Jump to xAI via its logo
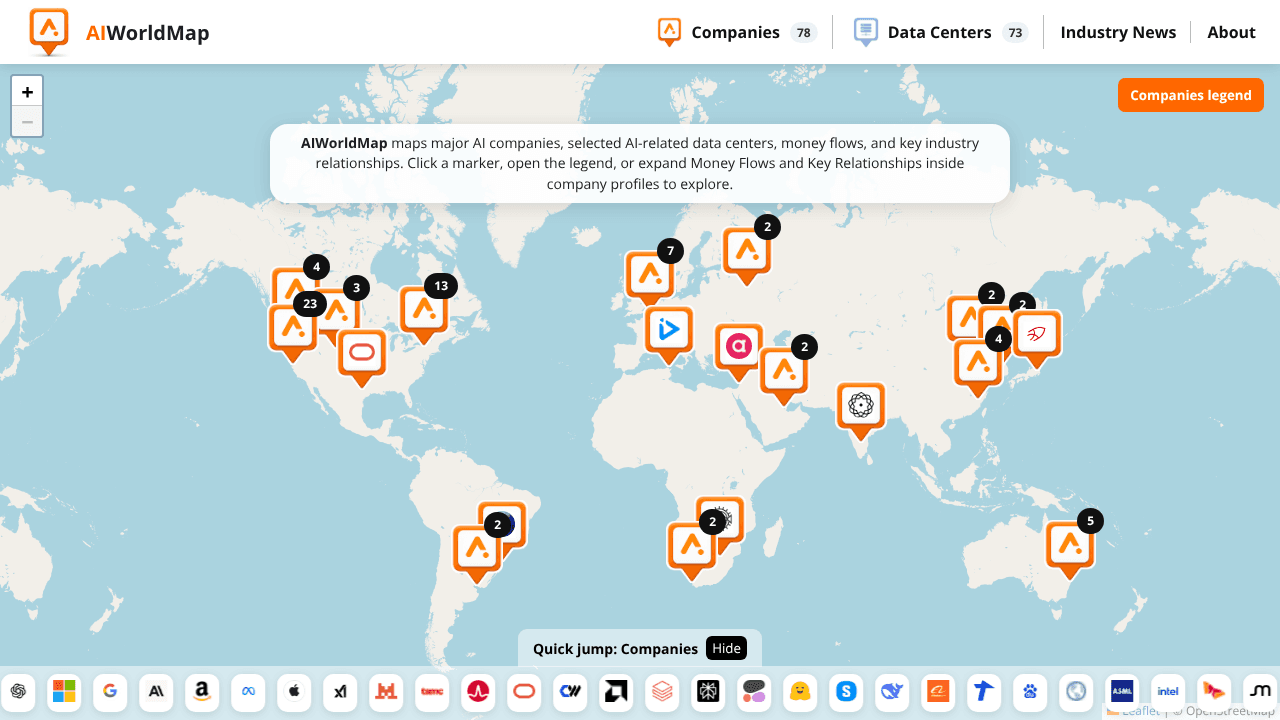The image size is (1280, 720). coord(340,691)
